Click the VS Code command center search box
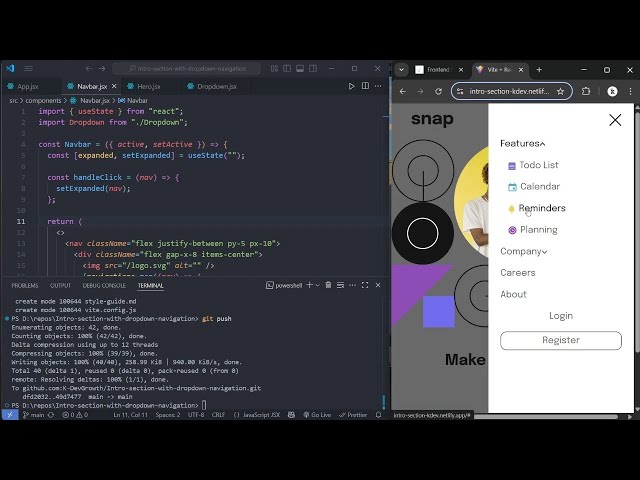This screenshot has height=480, width=640. pos(187,68)
